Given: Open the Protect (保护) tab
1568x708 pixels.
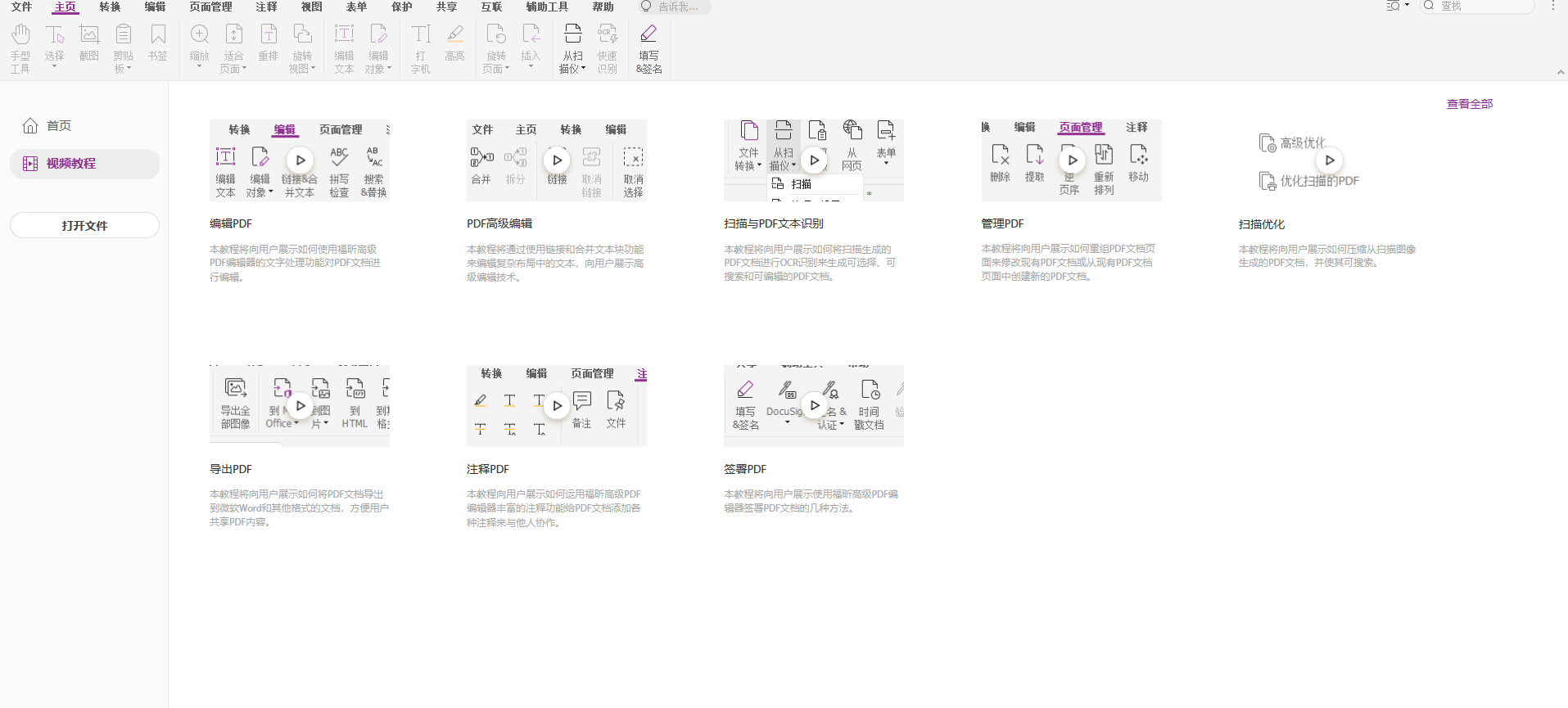Looking at the screenshot, I should coord(401,7).
